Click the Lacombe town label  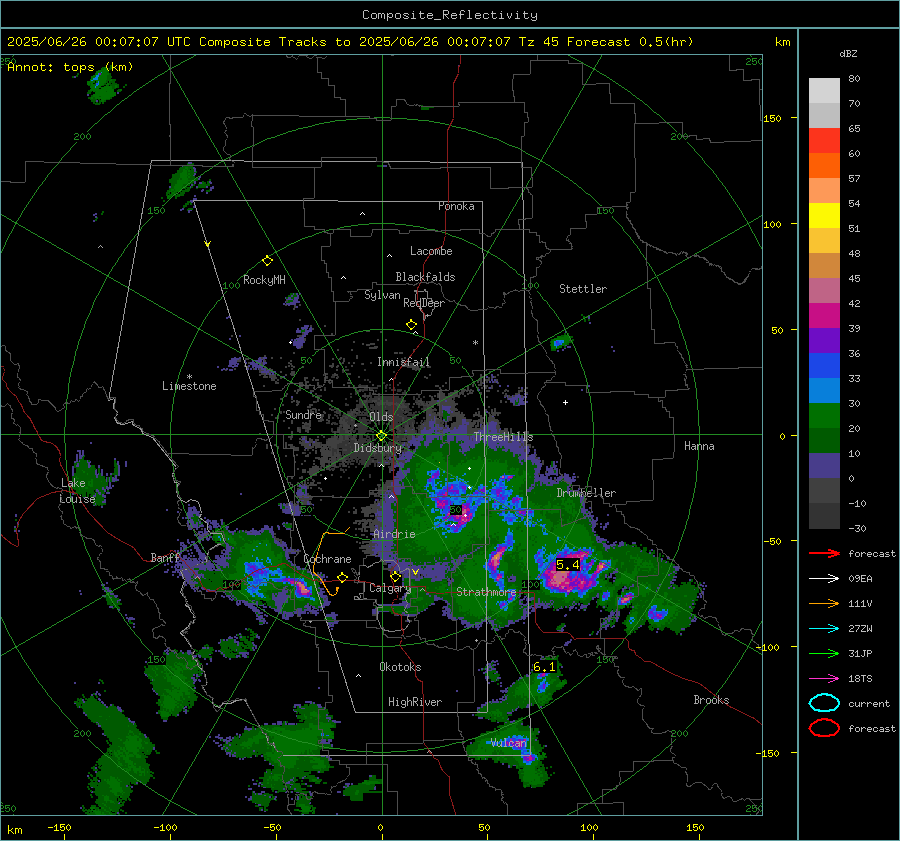click(x=431, y=251)
